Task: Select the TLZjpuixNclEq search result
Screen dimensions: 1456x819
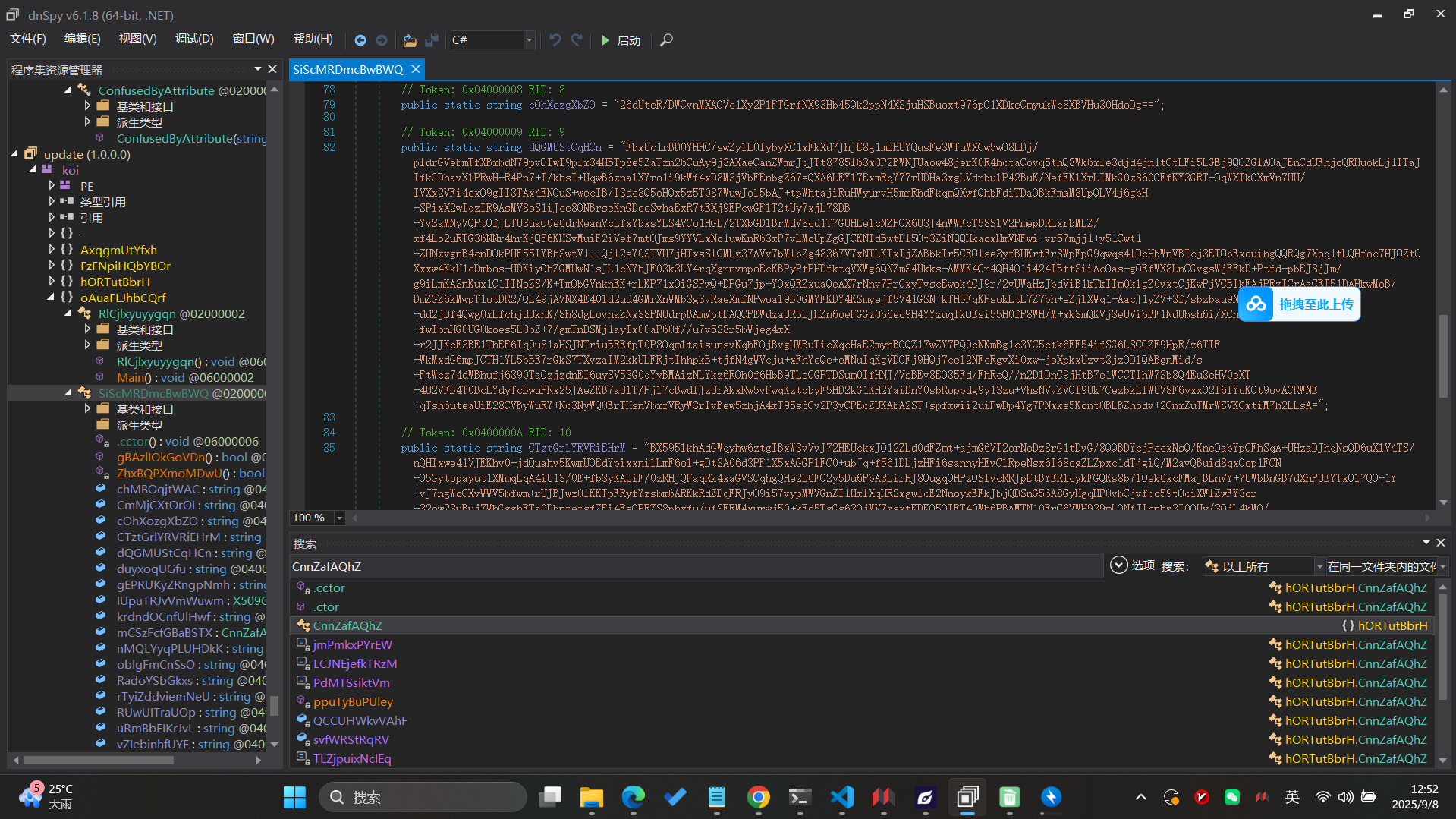Action: 862,758
